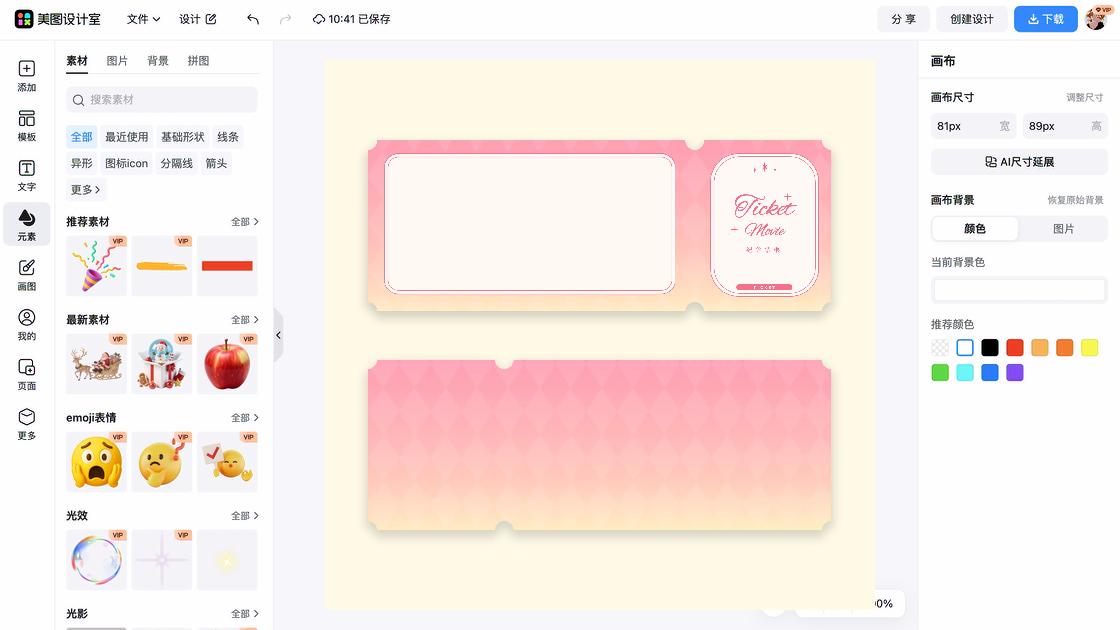Open the 更多 sidebar item with cube icon

pos(26,424)
